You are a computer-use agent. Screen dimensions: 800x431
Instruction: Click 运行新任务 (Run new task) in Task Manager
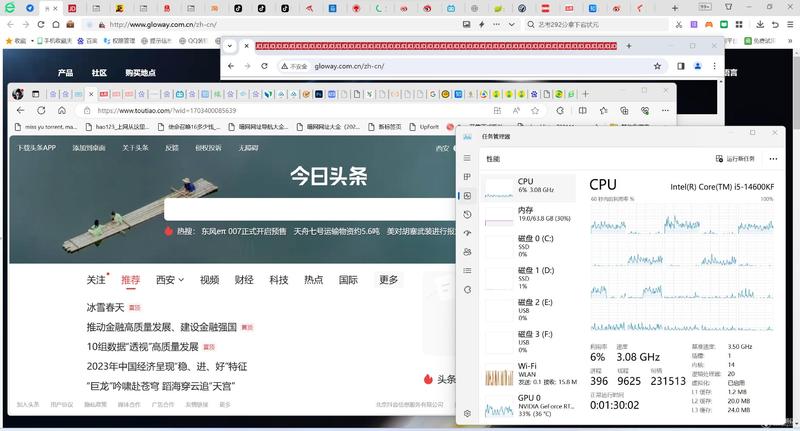[735, 159]
